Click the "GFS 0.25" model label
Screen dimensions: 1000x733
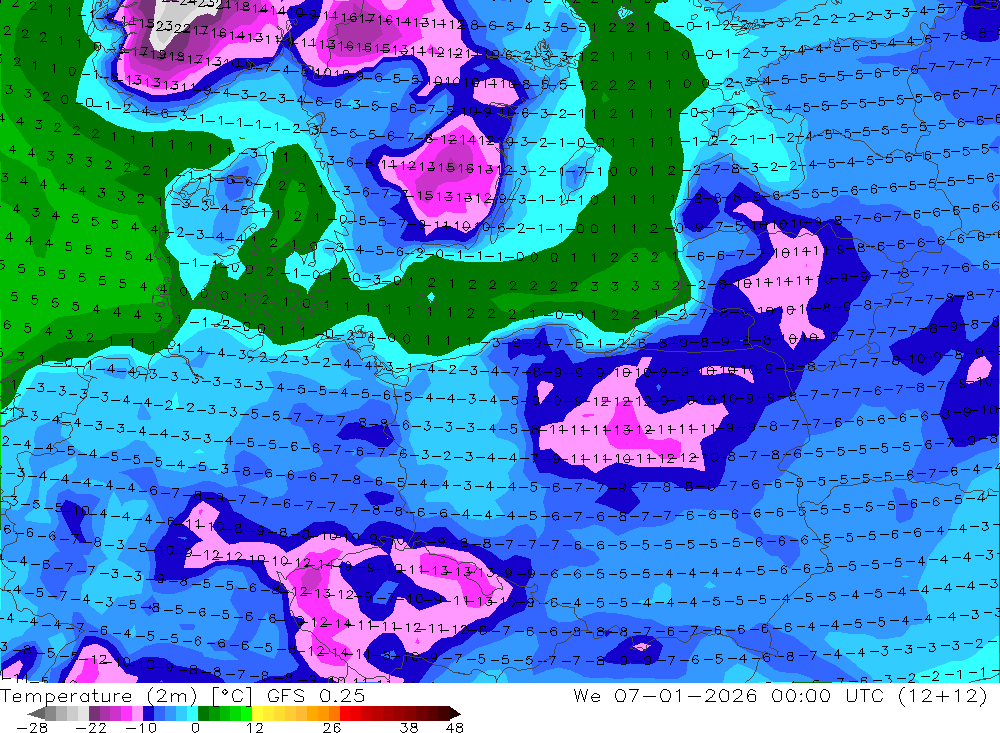click(x=316, y=695)
